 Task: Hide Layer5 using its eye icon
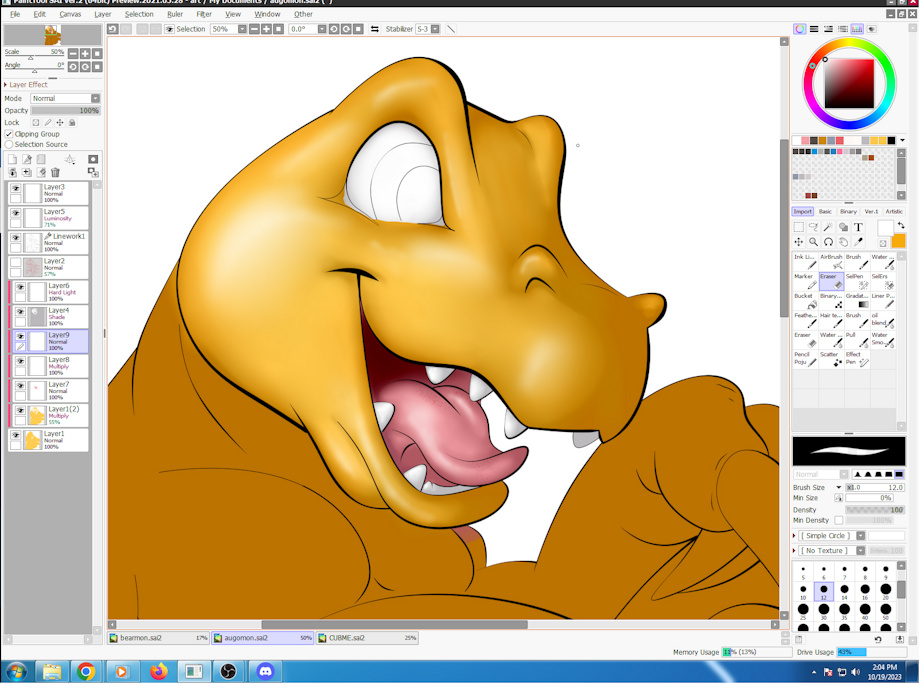16,212
